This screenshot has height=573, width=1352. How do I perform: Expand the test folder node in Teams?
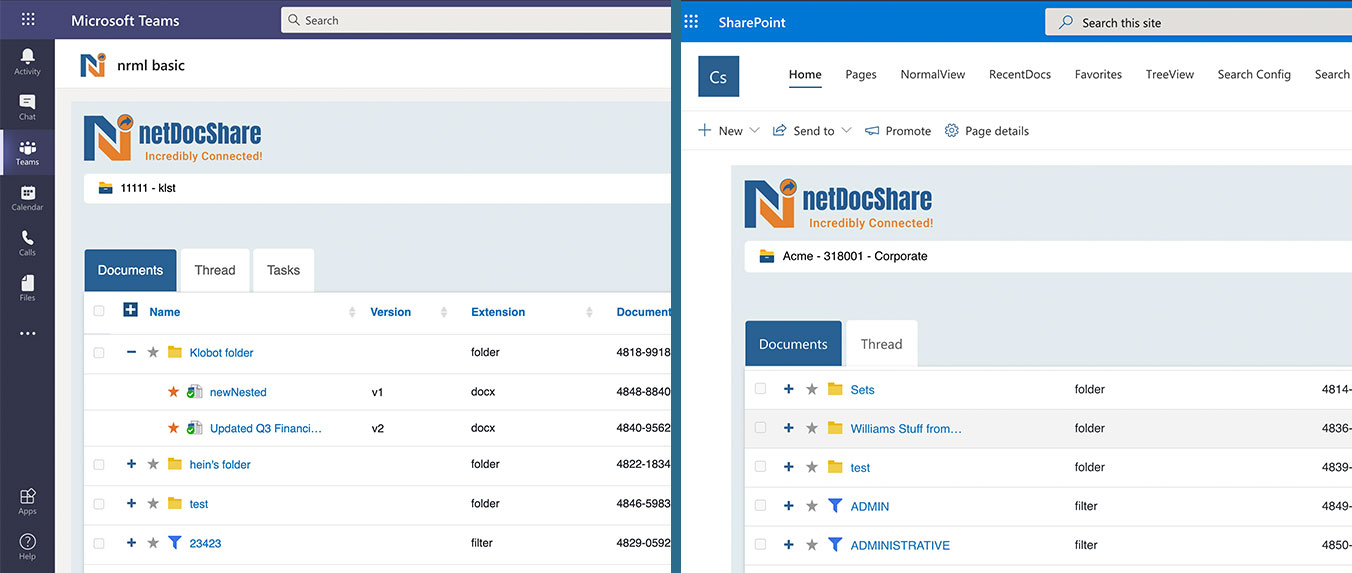pyautogui.click(x=131, y=503)
